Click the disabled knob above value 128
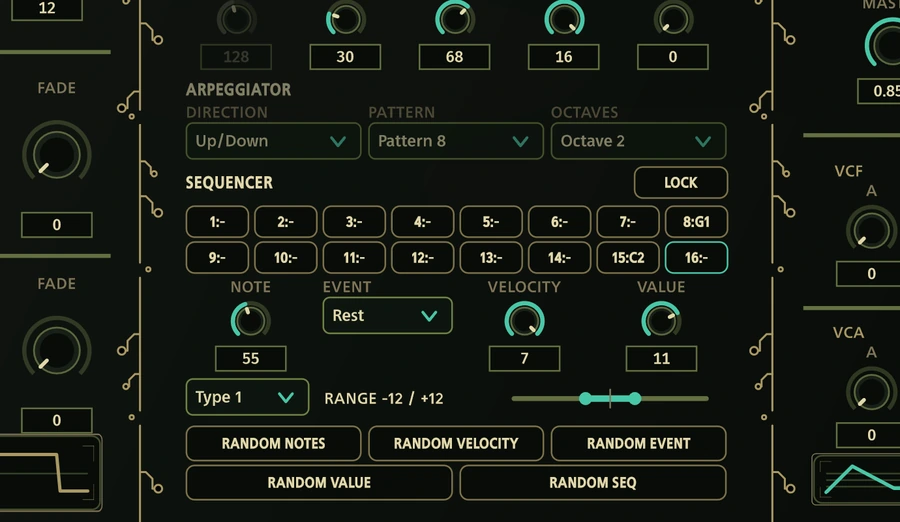The height and width of the screenshot is (522, 900). coord(236,18)
